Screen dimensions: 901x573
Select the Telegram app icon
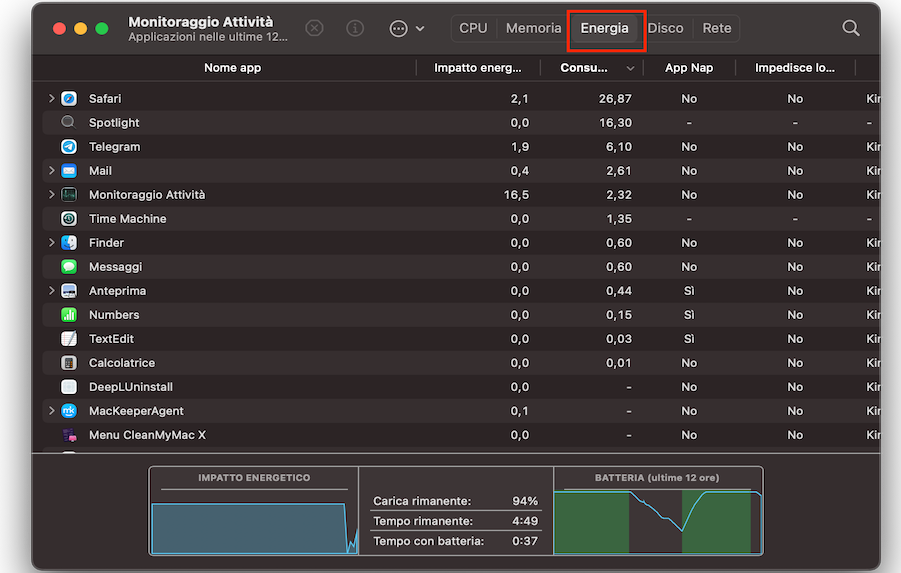(x=69, y=147)
